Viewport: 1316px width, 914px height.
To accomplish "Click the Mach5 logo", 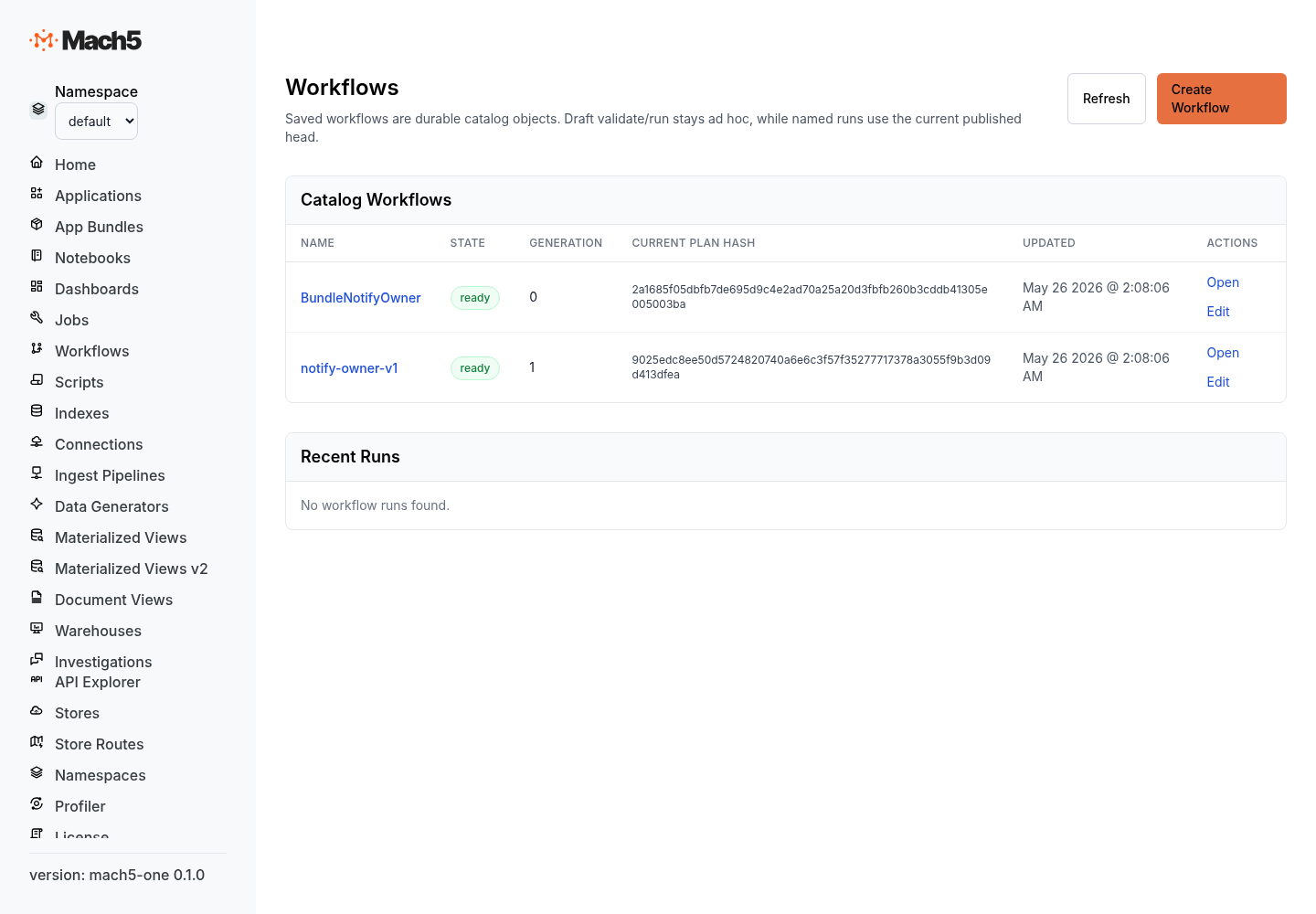I will pyautogui.click(x=86, y=40).
